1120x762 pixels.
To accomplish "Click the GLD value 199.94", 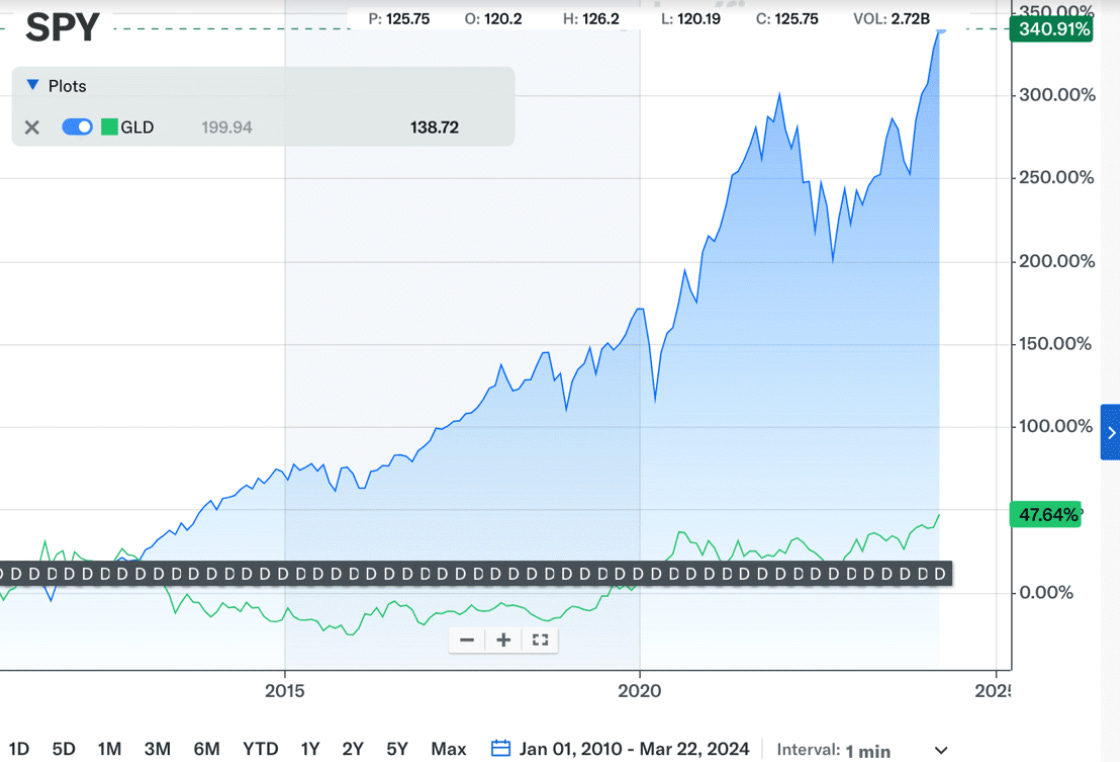I will (226, 127).
